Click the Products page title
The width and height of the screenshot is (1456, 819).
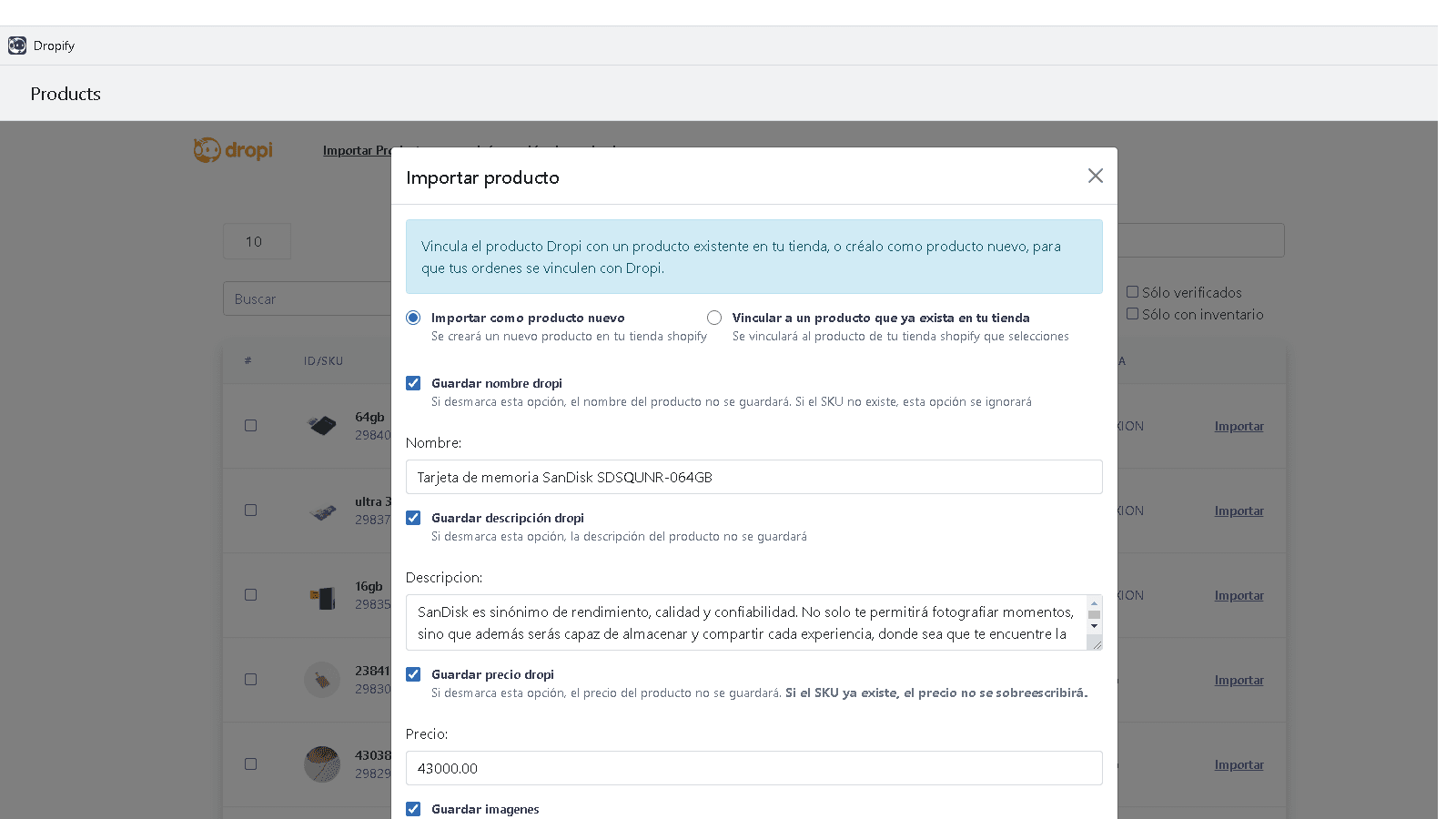pos(66,94)
